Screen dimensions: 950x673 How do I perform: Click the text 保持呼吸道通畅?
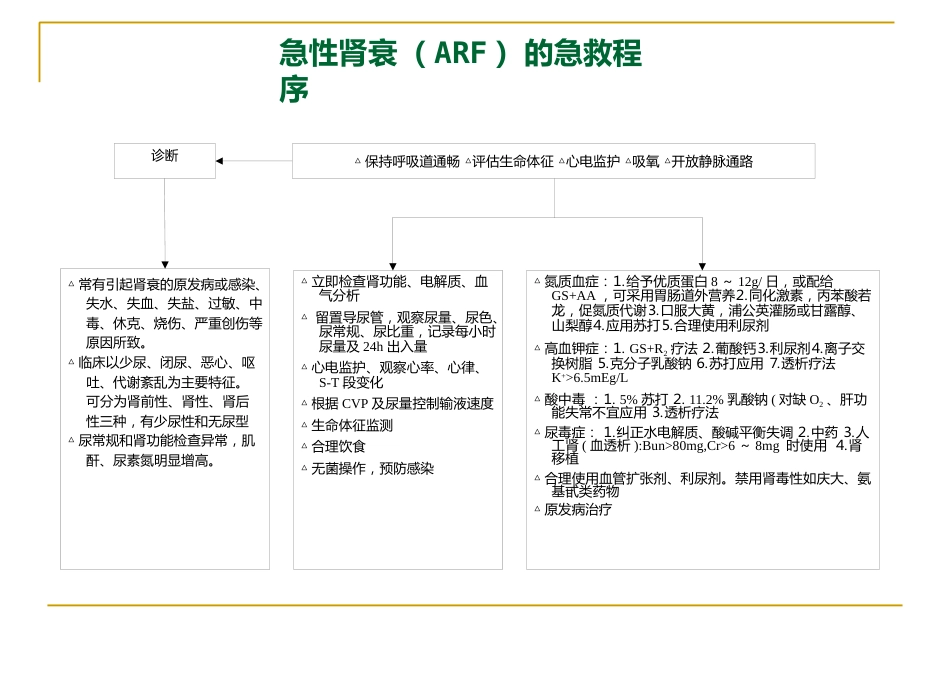click(412, 162)
